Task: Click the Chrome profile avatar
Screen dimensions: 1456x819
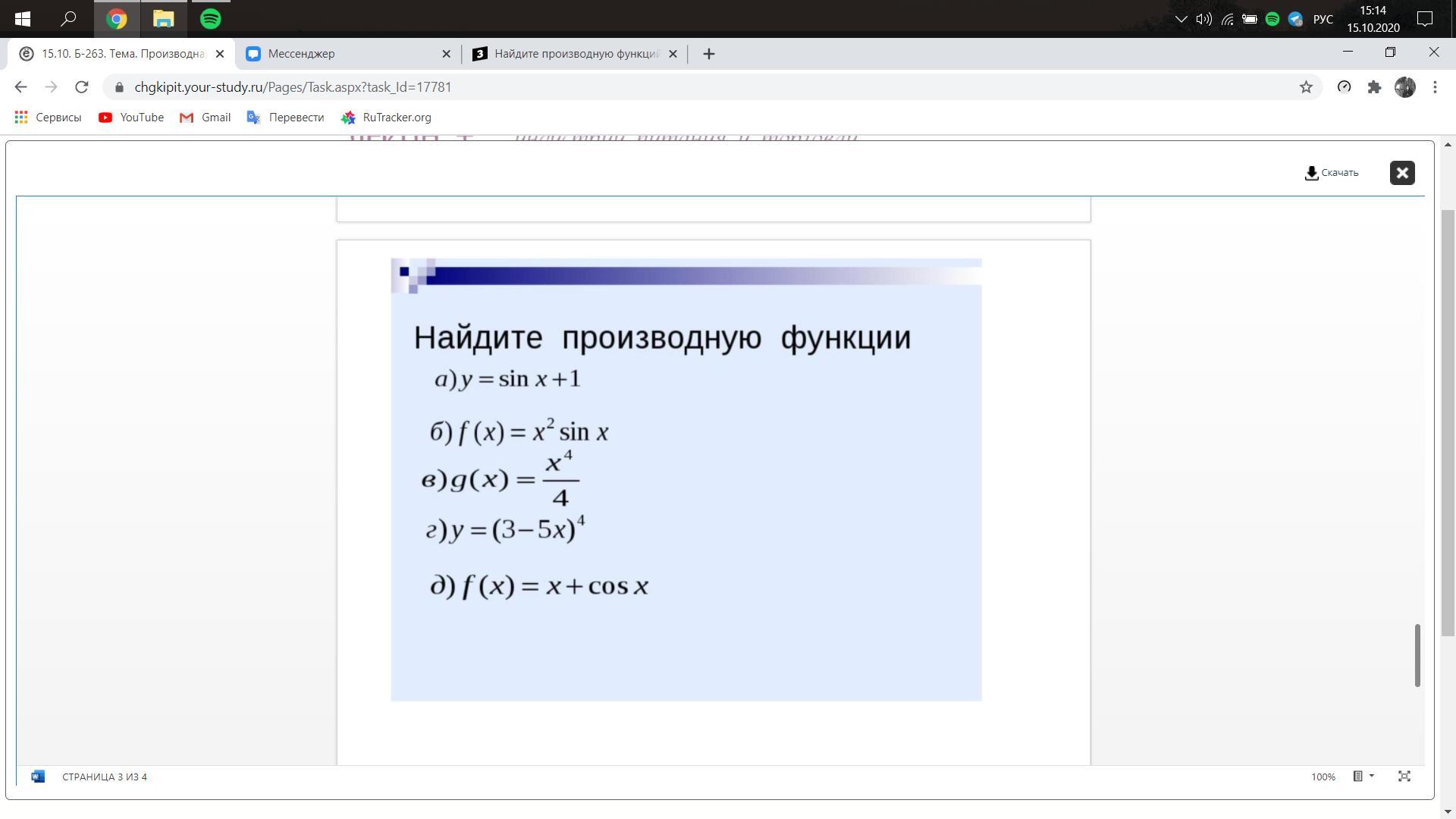Action: coord(1404,87)
